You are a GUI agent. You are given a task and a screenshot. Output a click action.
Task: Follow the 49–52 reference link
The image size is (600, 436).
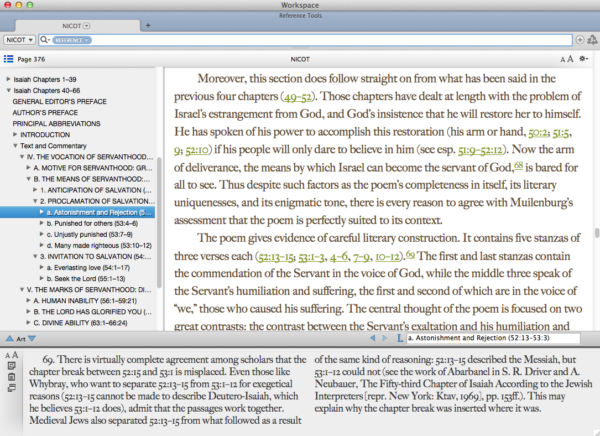click(298, 97)
